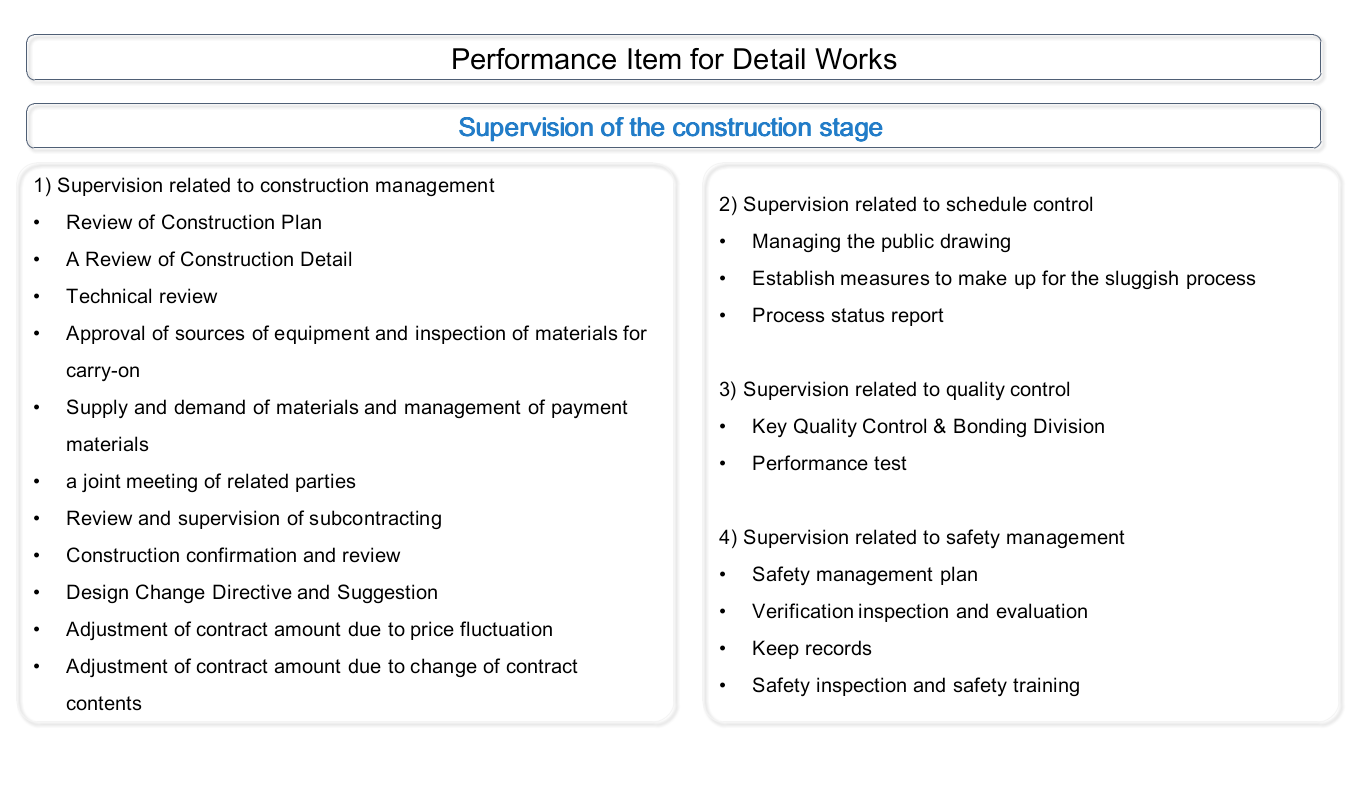Viewport: 1349px width, 809px height.
Task: Select the 'Review of Construction Plan' bullet
Action: pyautogui.click(x=194, y=222)
